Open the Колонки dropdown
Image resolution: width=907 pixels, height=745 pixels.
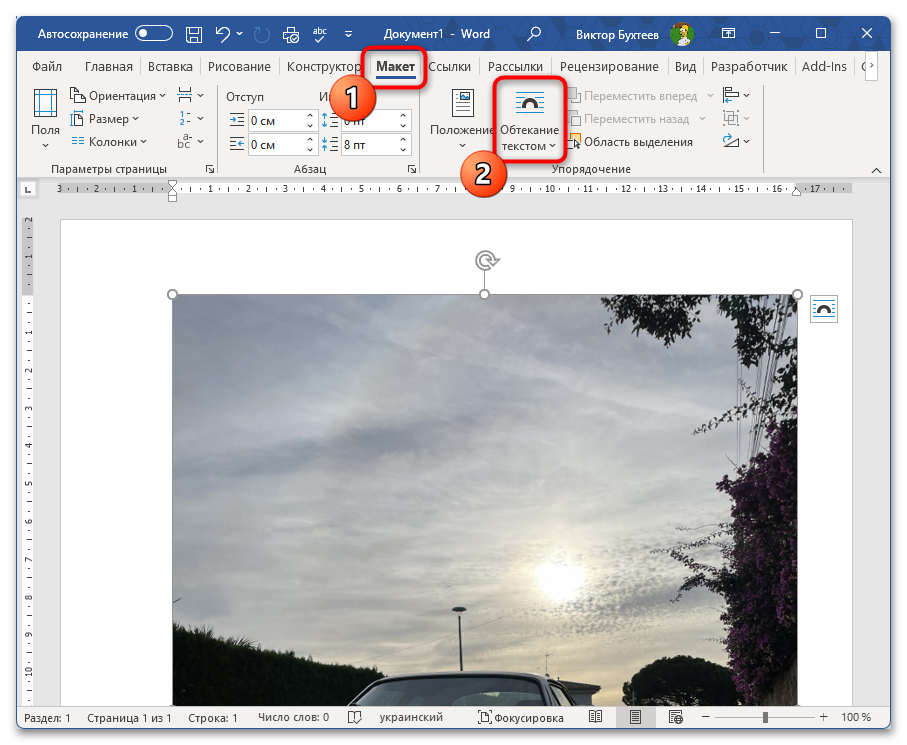110,142
